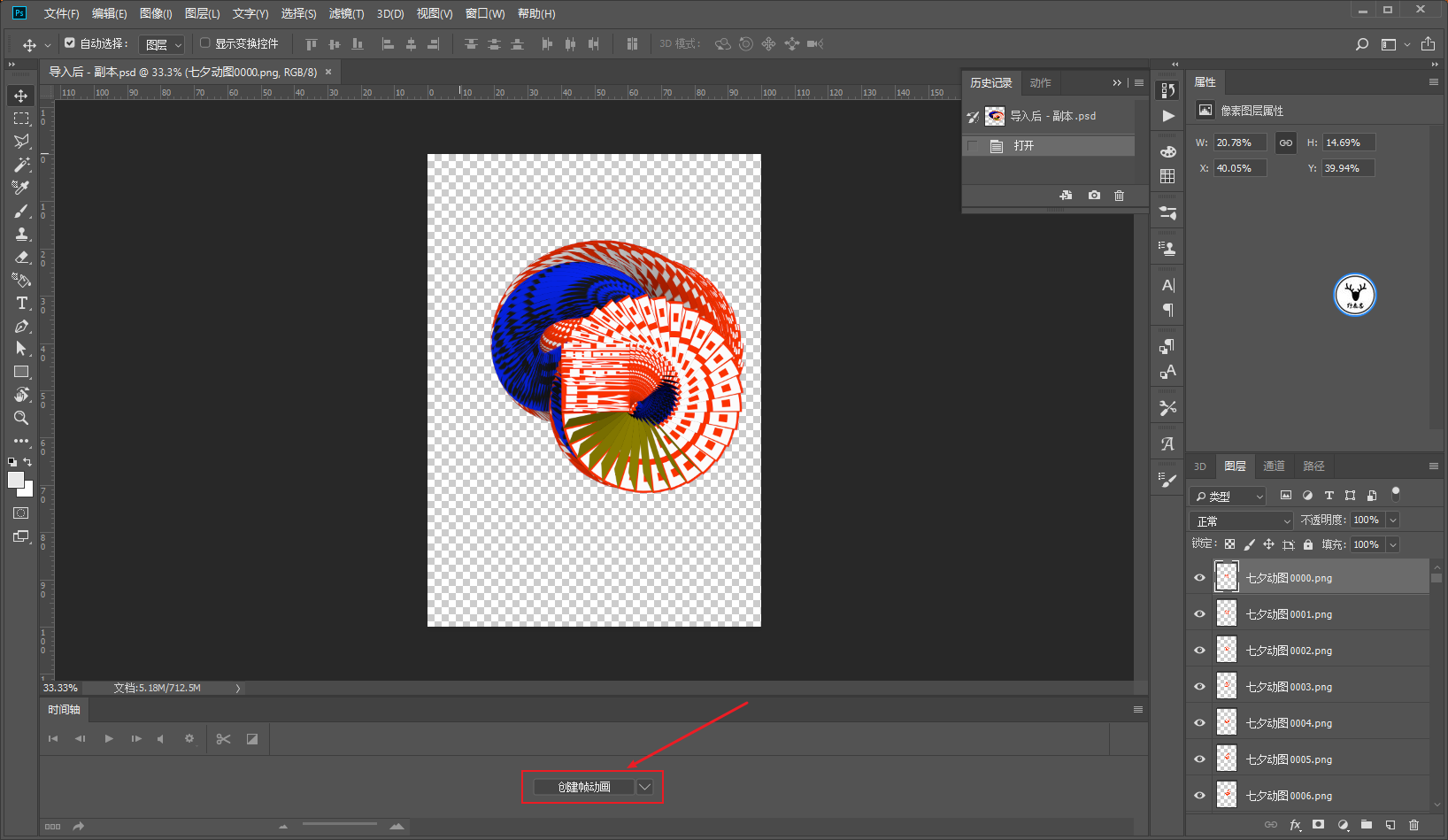Image resolution: width=1448 pixels, height=840 pixels.
Task: Hide layer 七夕动图0003.png
Action: coord(1199,687)
